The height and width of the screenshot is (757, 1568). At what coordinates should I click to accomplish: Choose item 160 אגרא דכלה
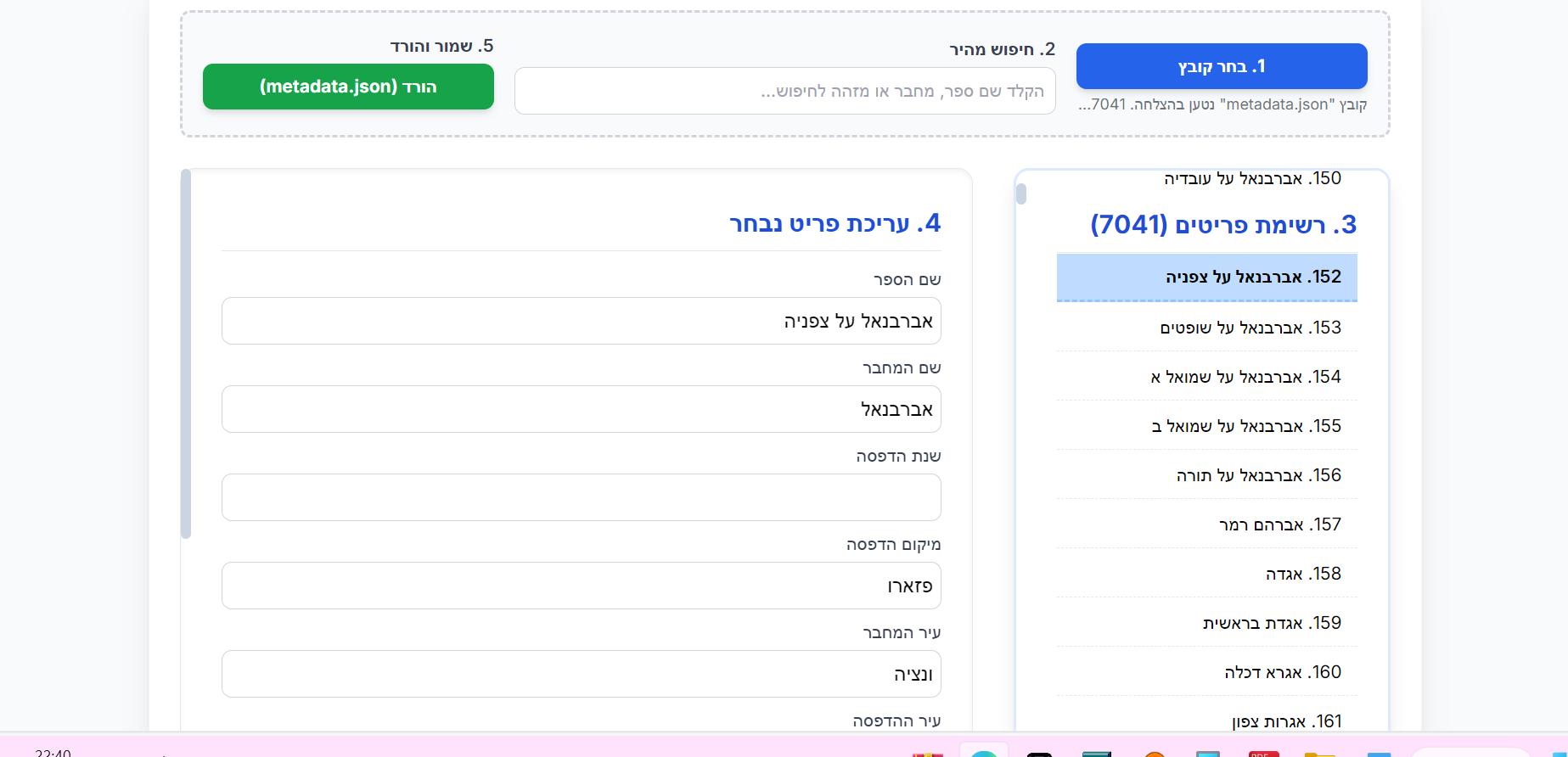1206,672
